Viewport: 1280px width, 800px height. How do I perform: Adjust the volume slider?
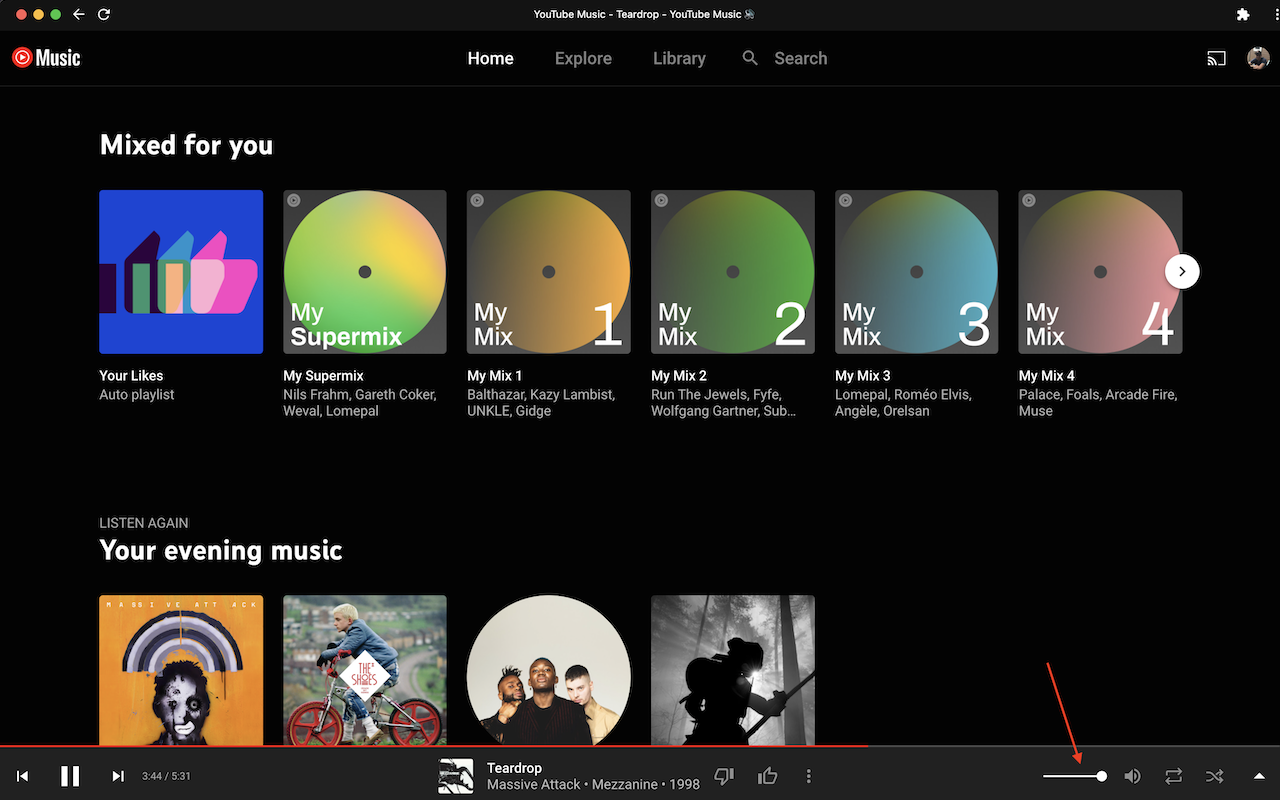pyautogui.click(x=1074, y=776)
